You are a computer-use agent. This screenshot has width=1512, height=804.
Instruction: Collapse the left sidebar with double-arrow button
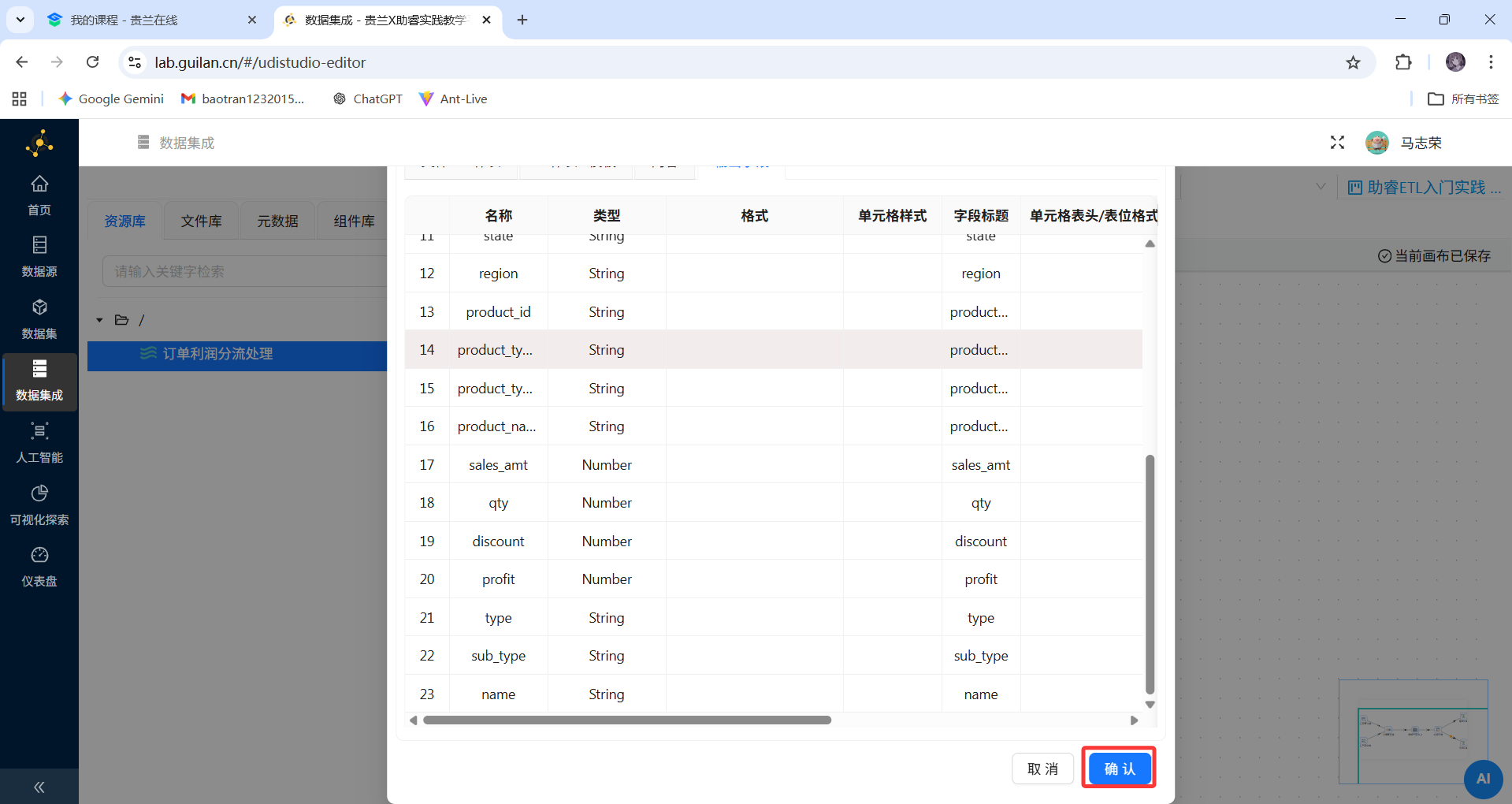[39, 787]
